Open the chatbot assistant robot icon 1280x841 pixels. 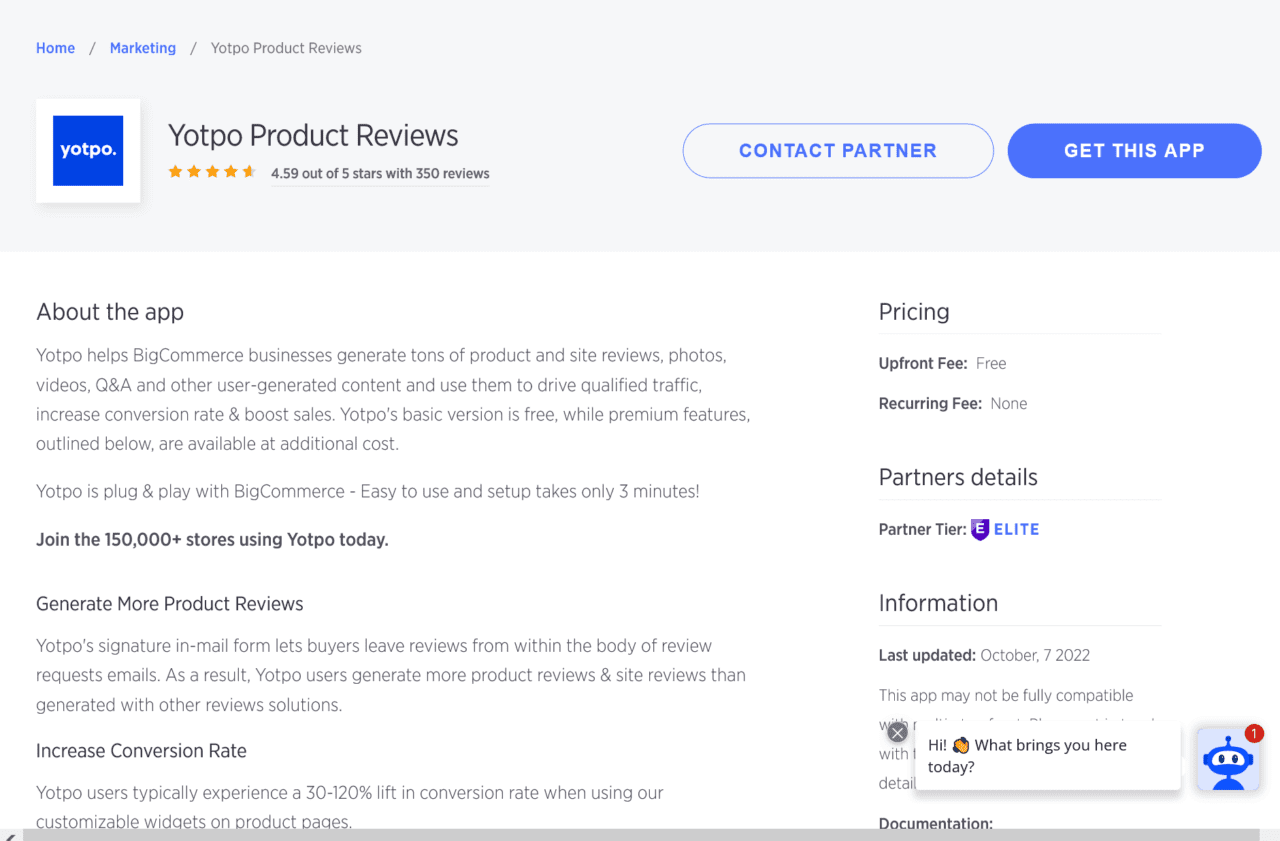click(x=1228, y=760)
